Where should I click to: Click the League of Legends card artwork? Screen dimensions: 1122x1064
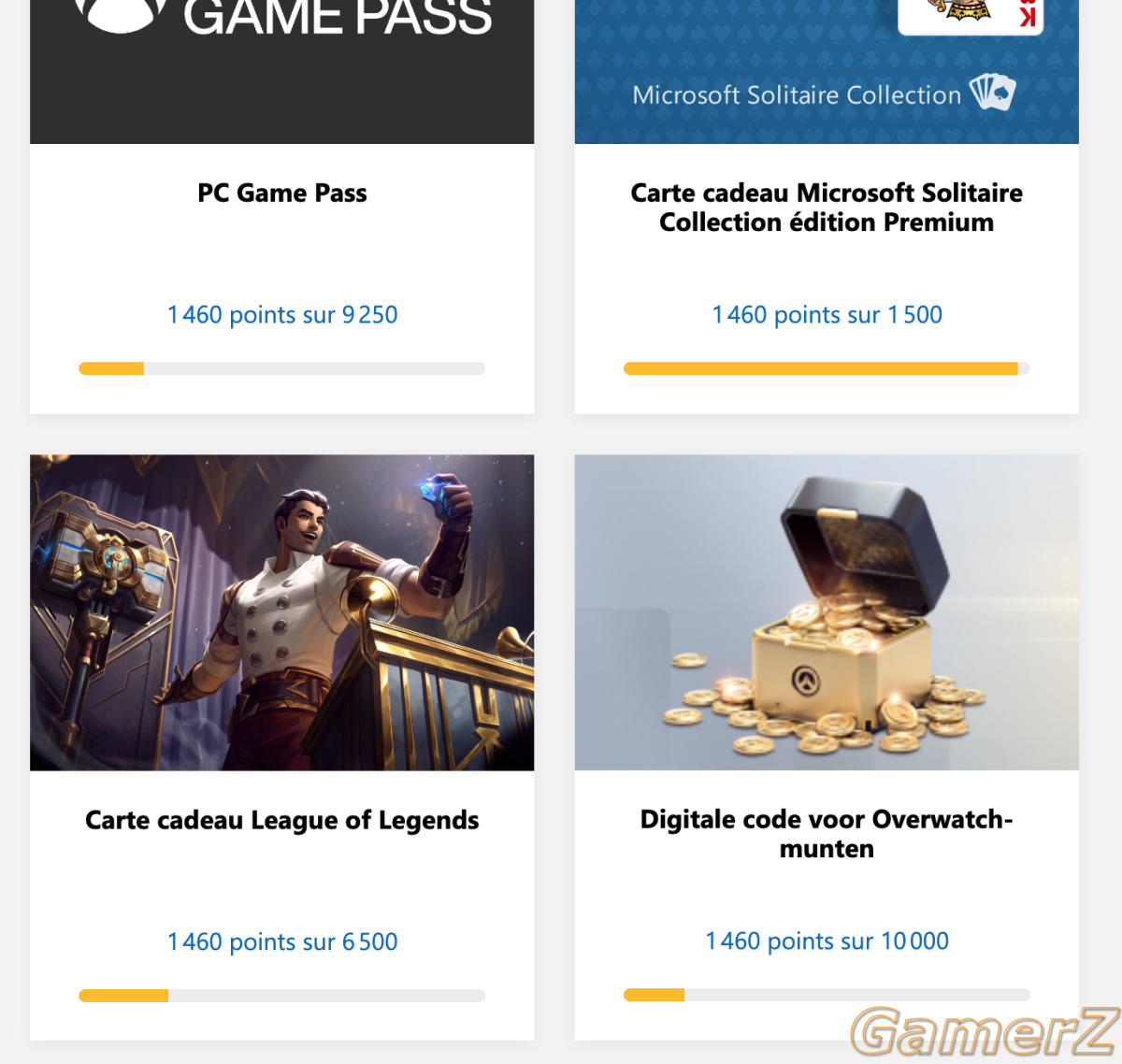282,612
